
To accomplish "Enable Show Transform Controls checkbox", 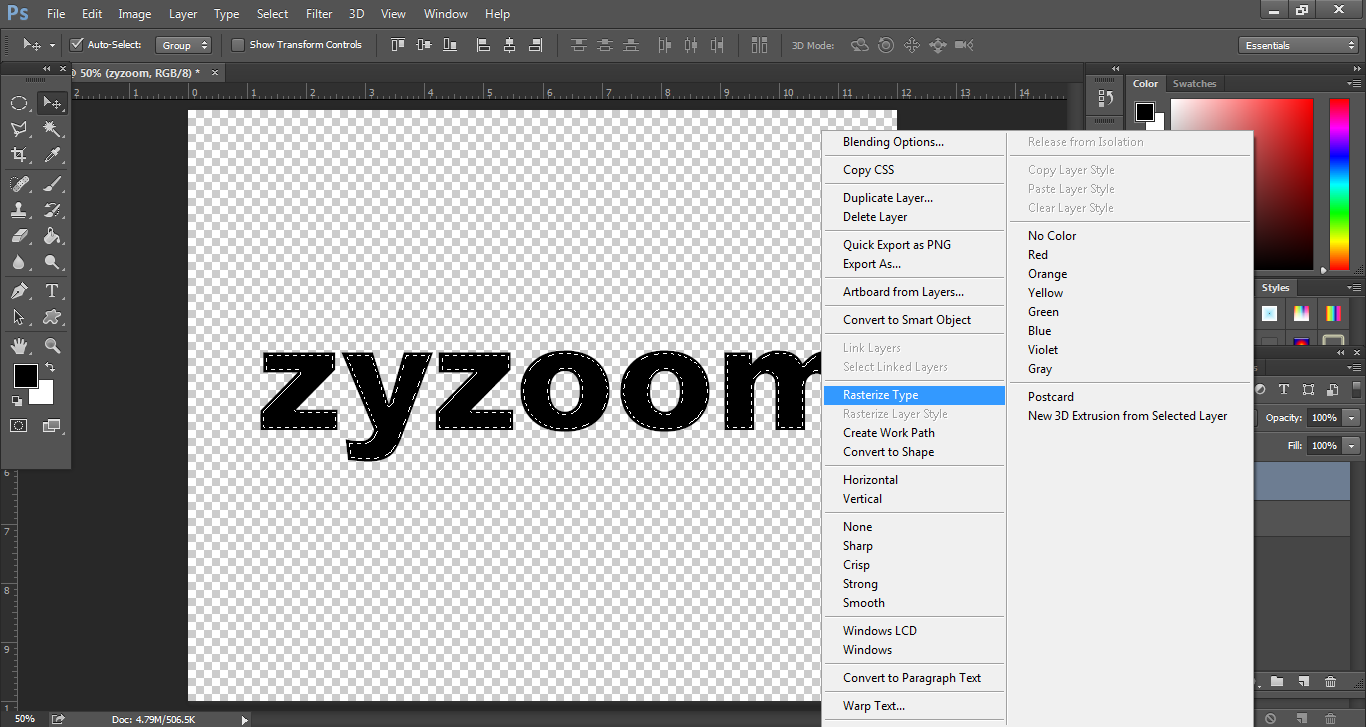I will pos(238,45).
